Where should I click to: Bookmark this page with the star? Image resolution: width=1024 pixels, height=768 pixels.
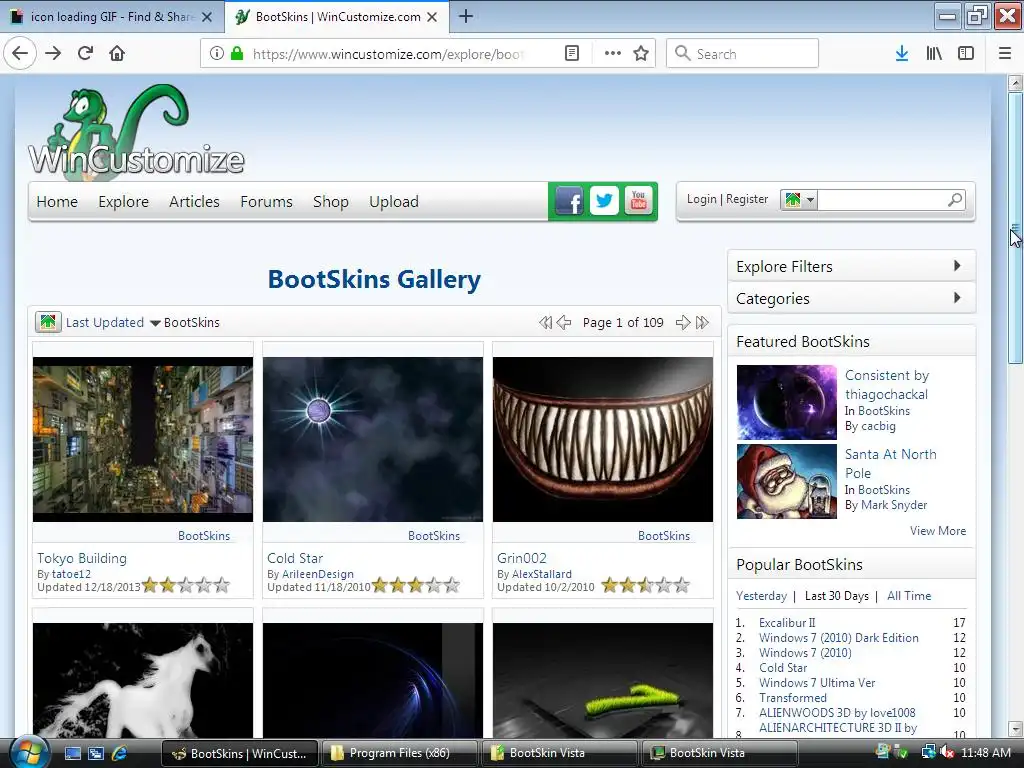pyautogui.click(x=641, y=54)
